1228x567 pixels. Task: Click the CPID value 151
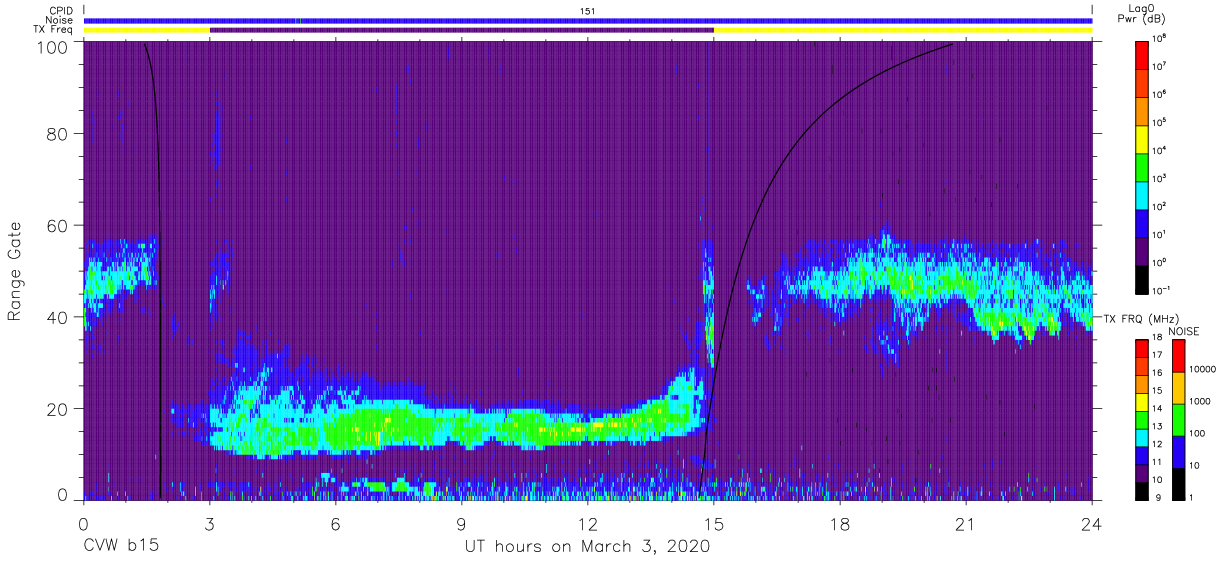(588, 11)
